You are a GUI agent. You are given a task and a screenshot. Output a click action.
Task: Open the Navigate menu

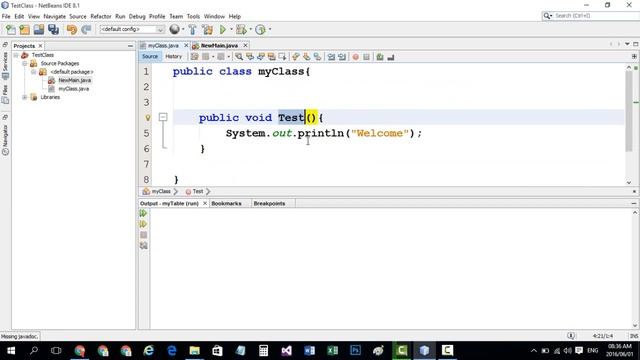pos(55,16)
